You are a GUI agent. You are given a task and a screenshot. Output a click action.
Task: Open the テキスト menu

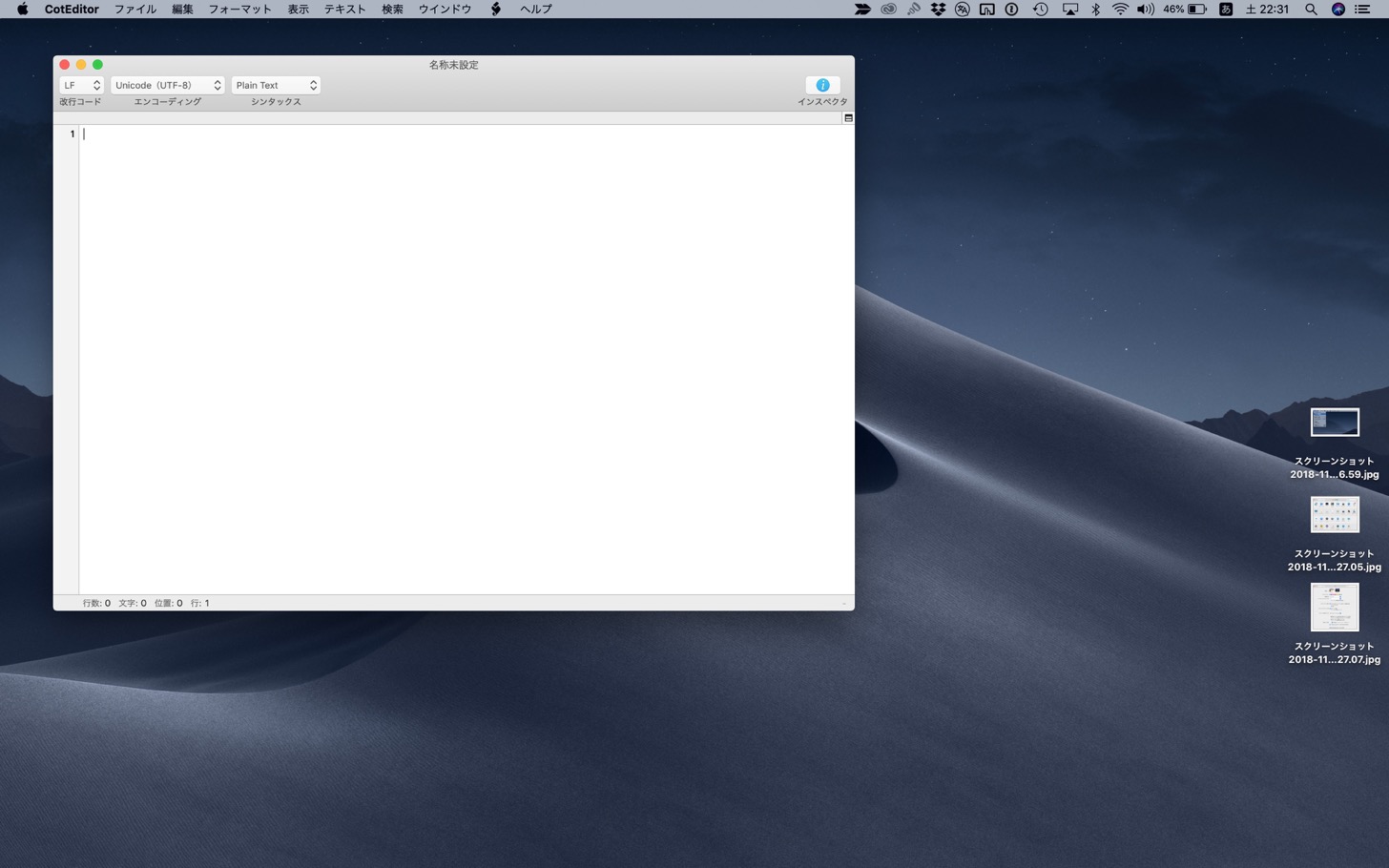pos(344,9)
